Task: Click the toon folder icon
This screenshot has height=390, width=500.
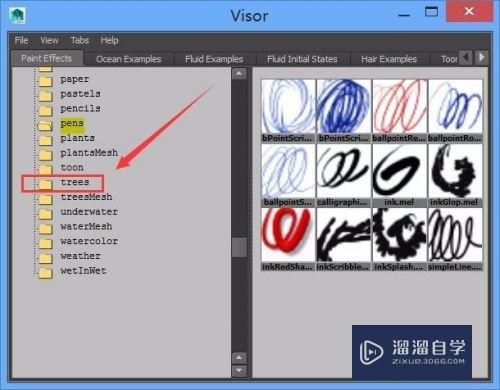Action: click(45, 168)
